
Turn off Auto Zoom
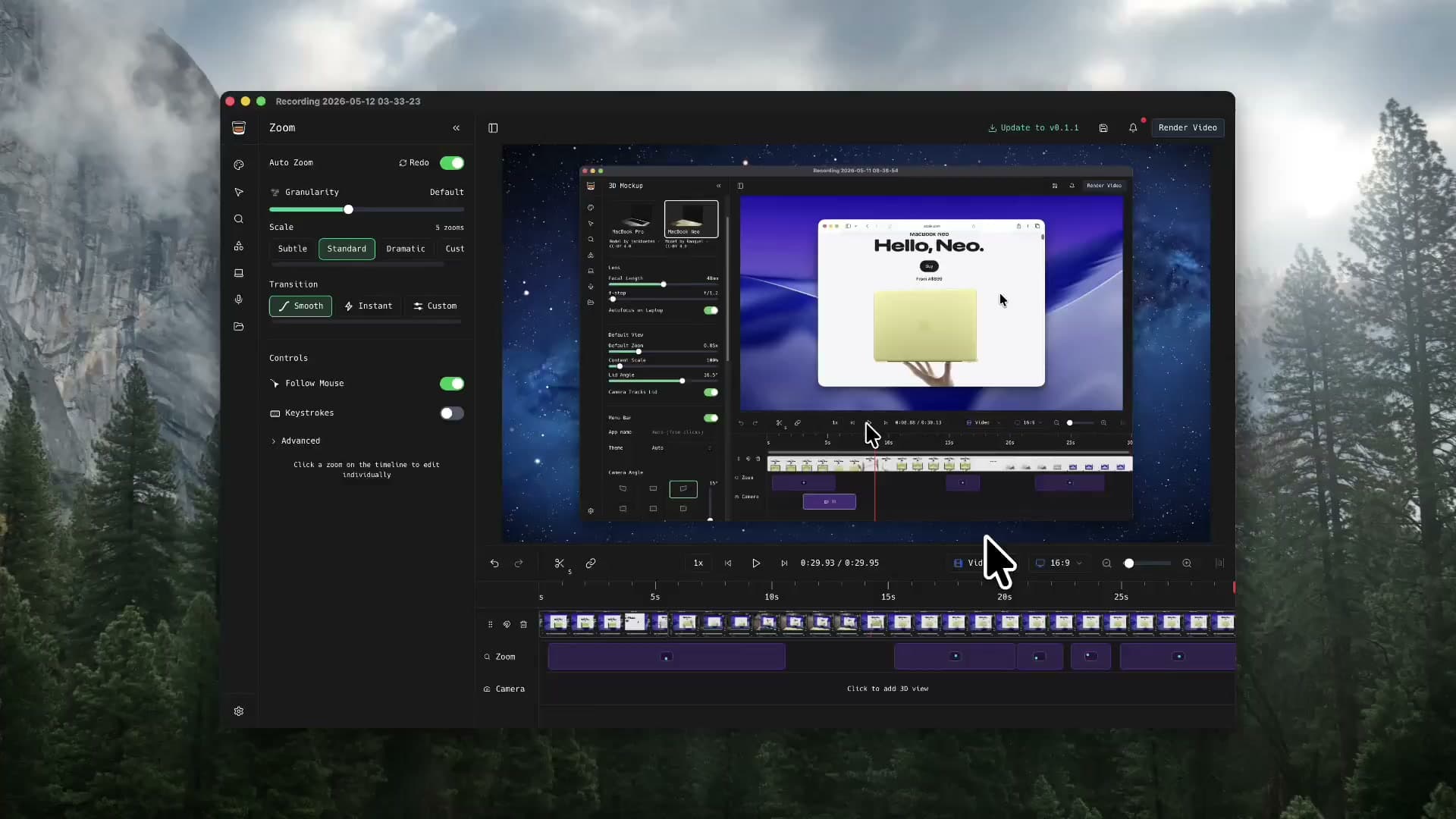click(x=452, y=163)
